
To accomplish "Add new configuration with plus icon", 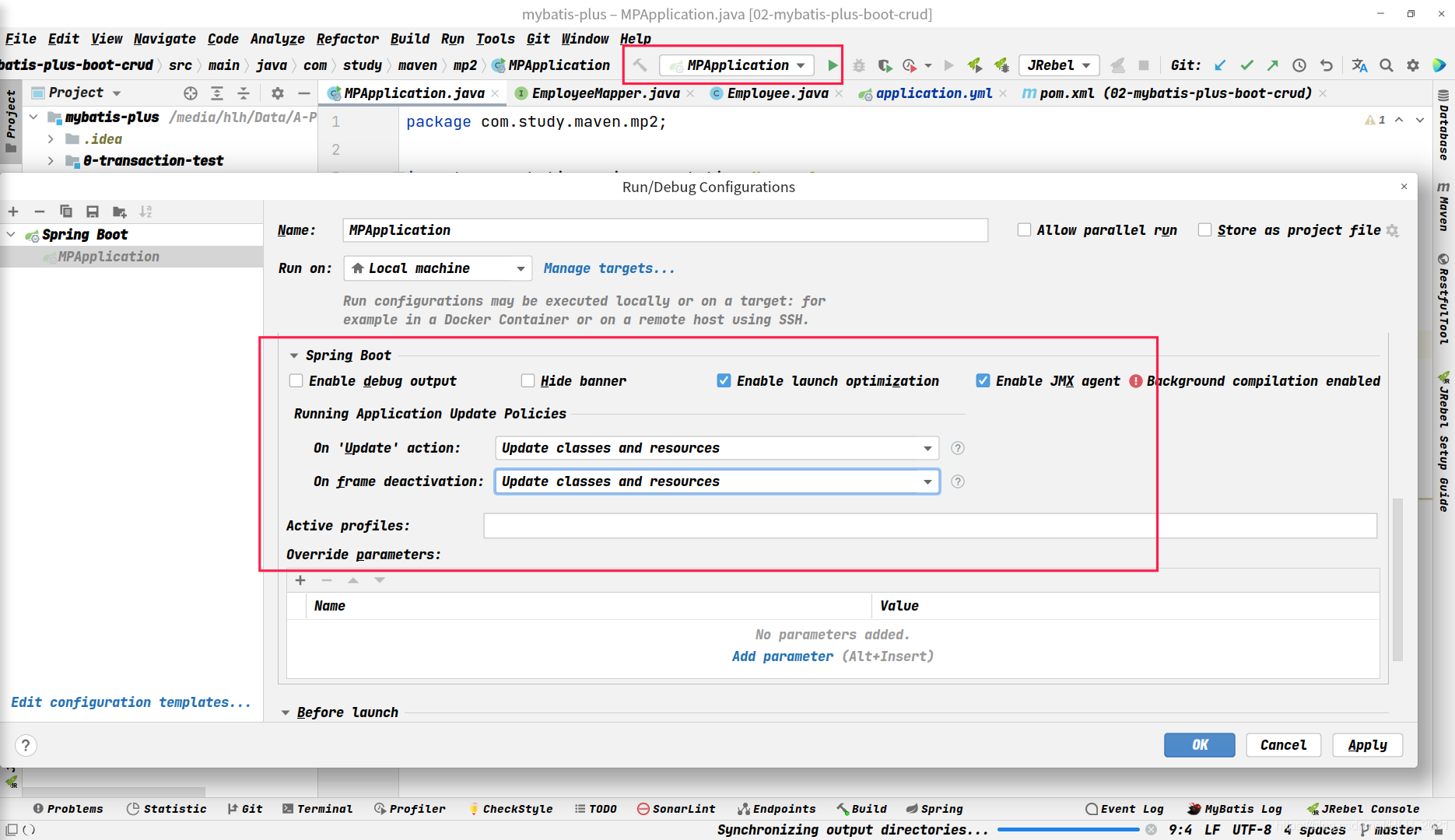I will [13, 212].
